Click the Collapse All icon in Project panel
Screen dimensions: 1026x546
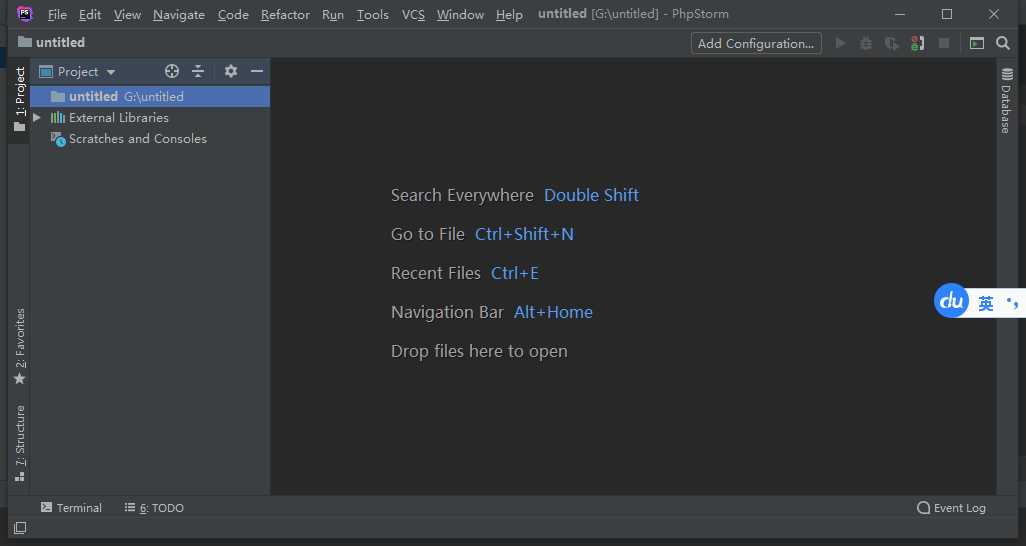(x=198, y=71)
